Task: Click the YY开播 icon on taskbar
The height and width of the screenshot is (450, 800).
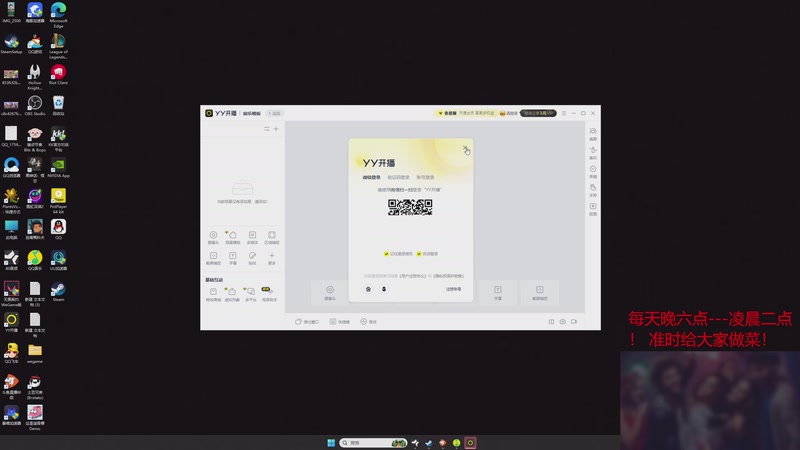Action: coord(470,443)
